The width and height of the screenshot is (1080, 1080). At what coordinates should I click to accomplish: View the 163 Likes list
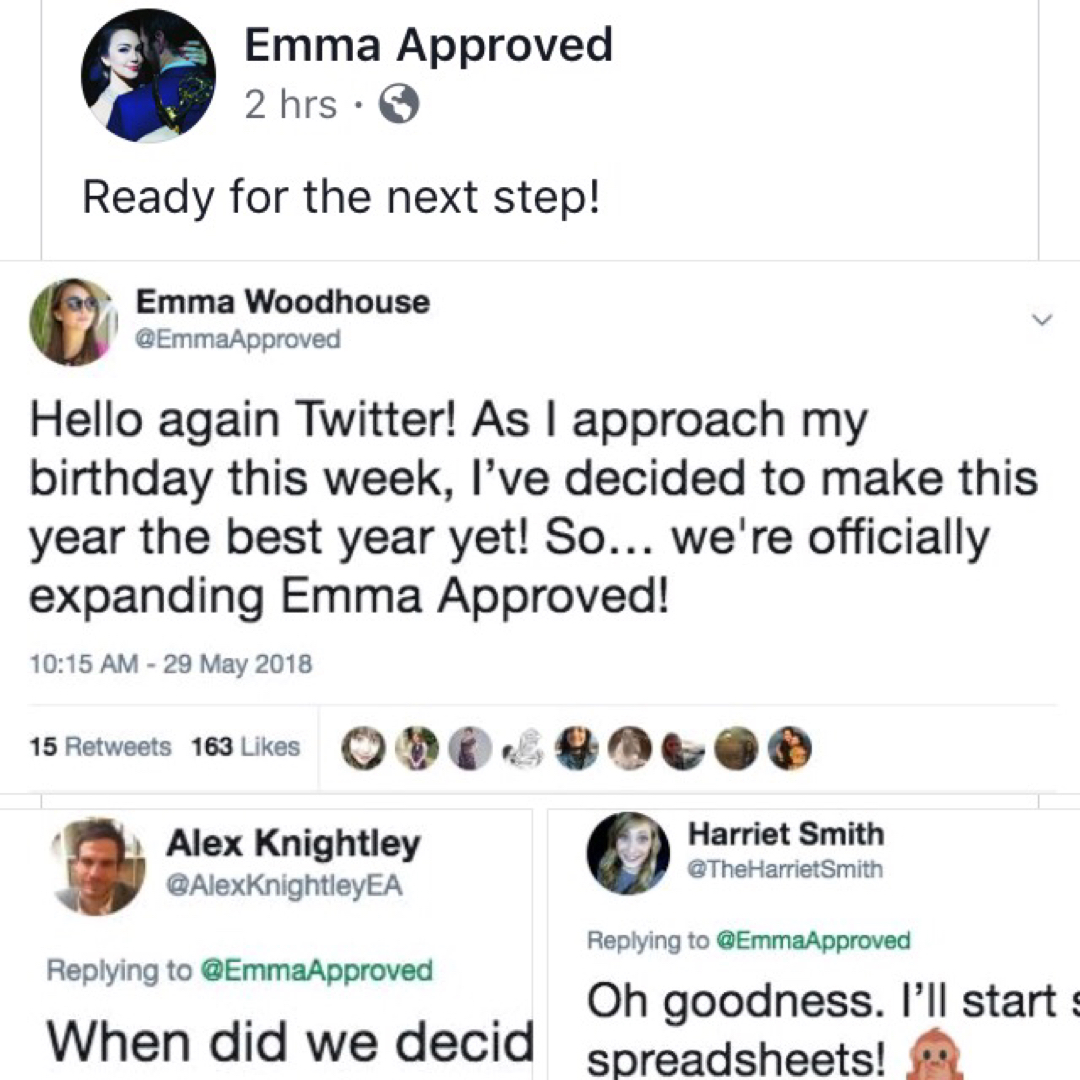click(245, 746)
